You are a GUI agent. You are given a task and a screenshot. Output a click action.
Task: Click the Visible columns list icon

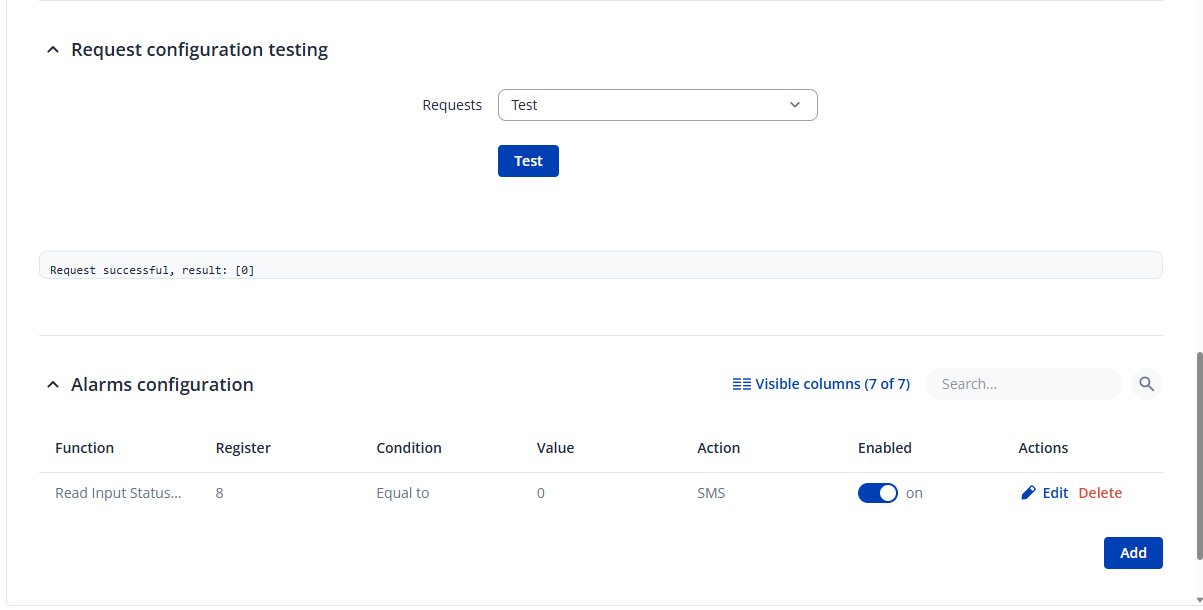[x=741, y=384]
